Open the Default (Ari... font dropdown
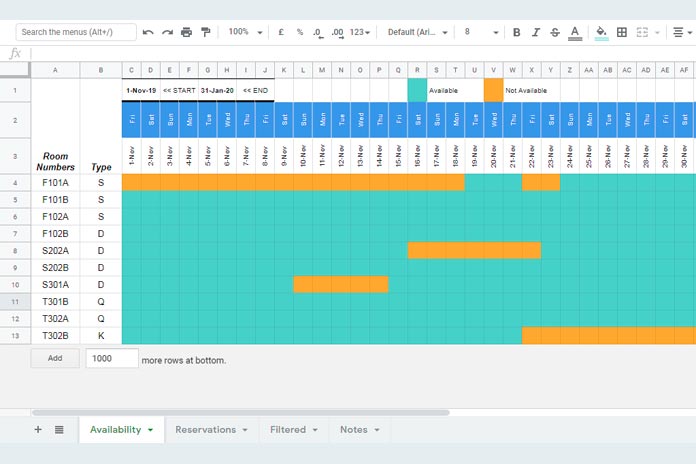Screen dimensions: 696x464 click(x=418, y=32)
